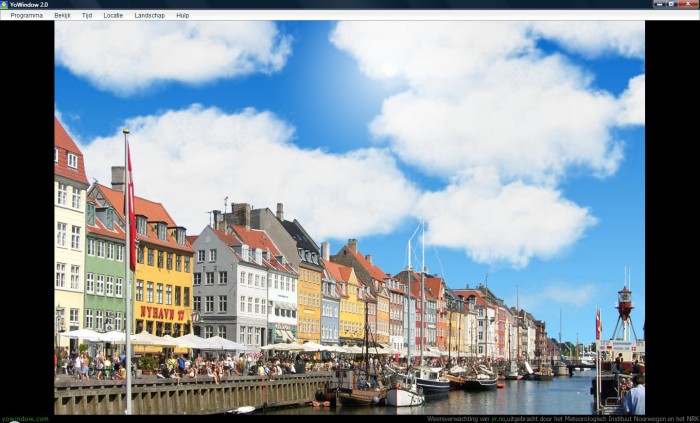Screen dimensions: 700x423
Task: Visit the yowindow.com link in the status bar
Action: click(24, 419)
